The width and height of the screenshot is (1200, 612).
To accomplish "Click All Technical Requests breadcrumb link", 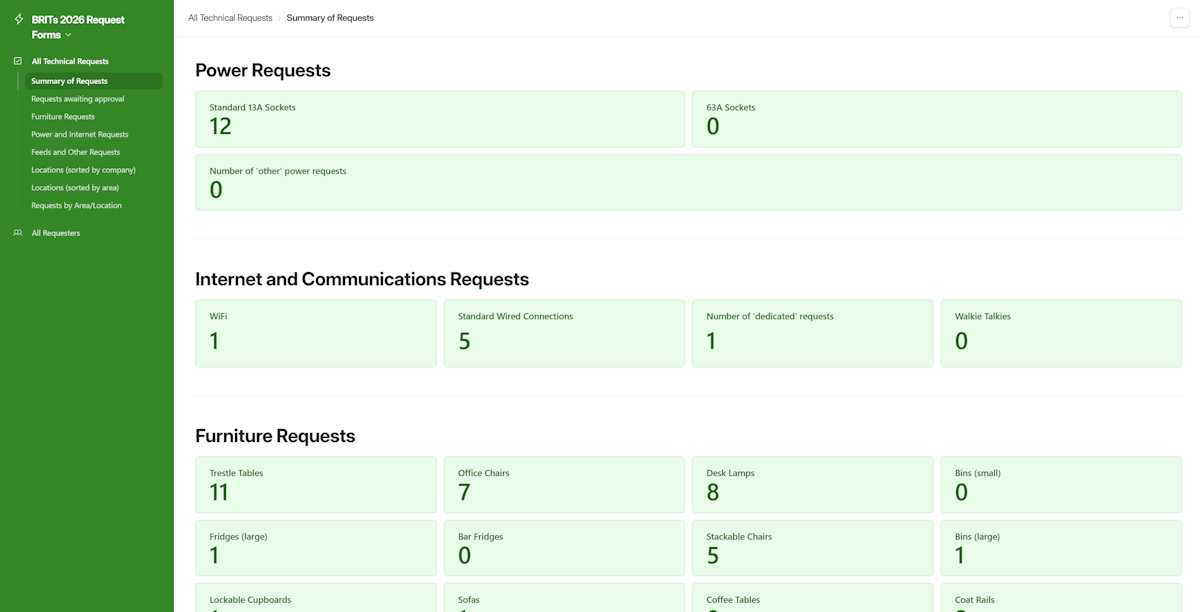I will pos(230,18).
